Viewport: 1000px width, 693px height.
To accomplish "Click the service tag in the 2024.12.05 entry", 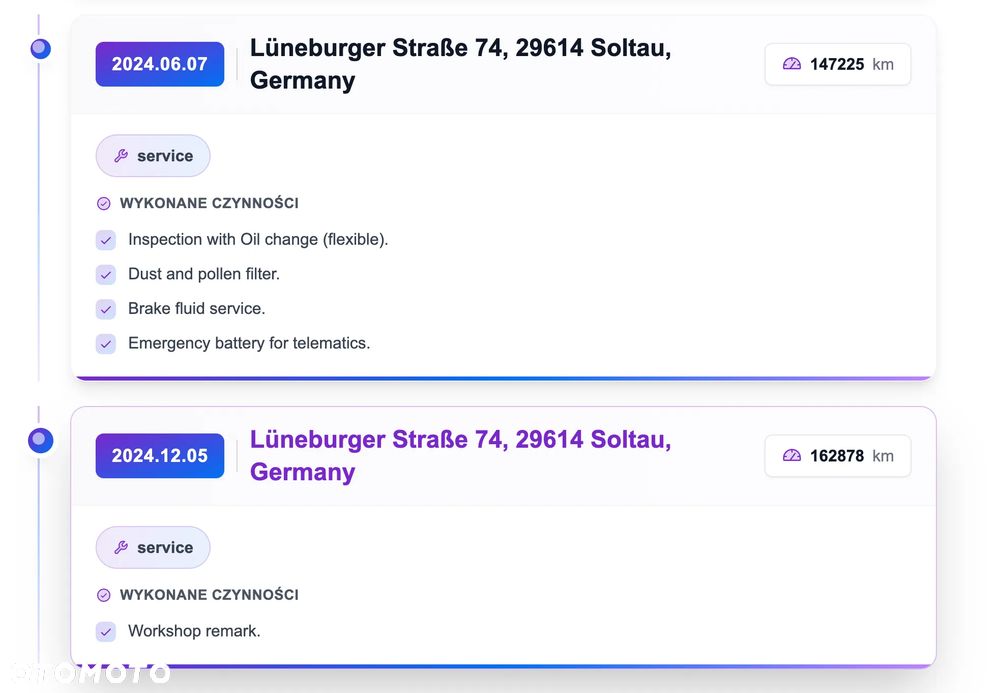I will pyautogui.click(x=153, y=547).
